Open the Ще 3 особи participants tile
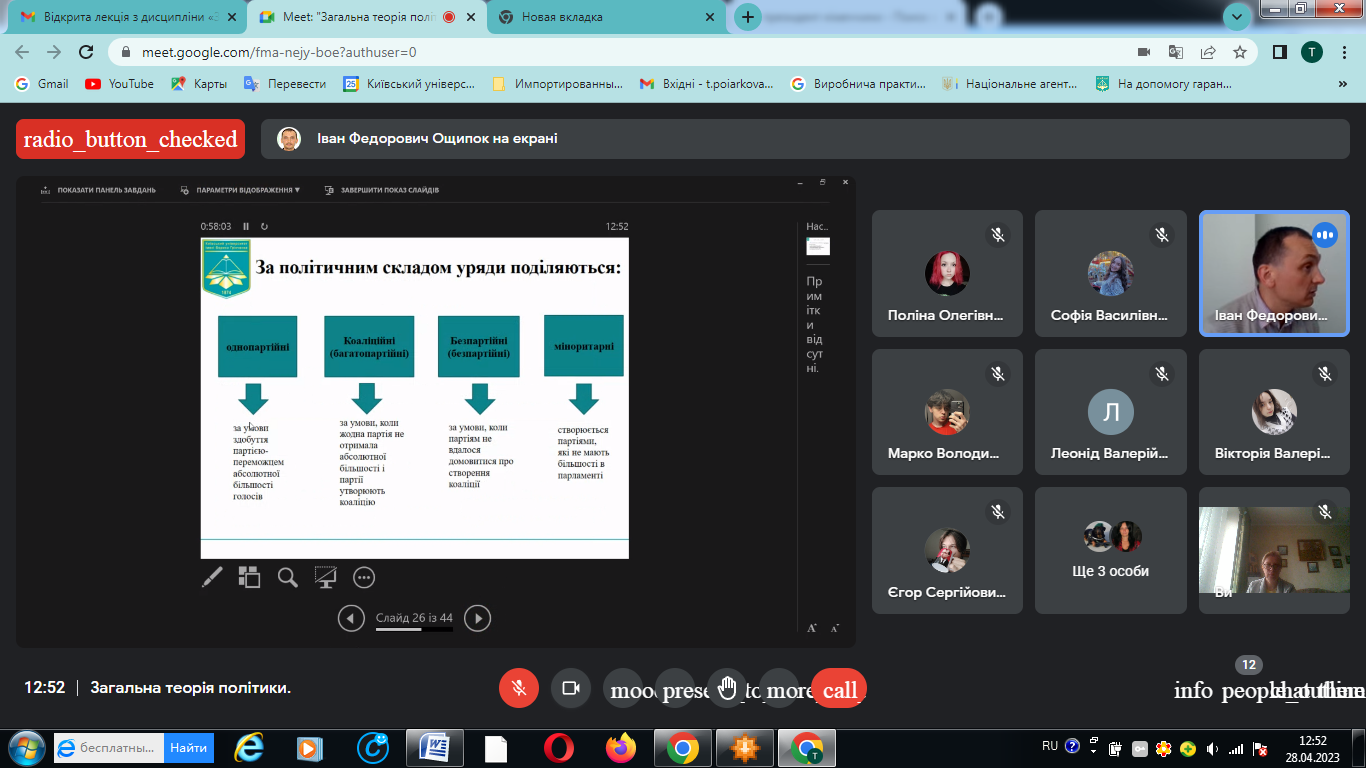Image resolution: width=1366 pixels, height=768 pixels. (1110, 550)
